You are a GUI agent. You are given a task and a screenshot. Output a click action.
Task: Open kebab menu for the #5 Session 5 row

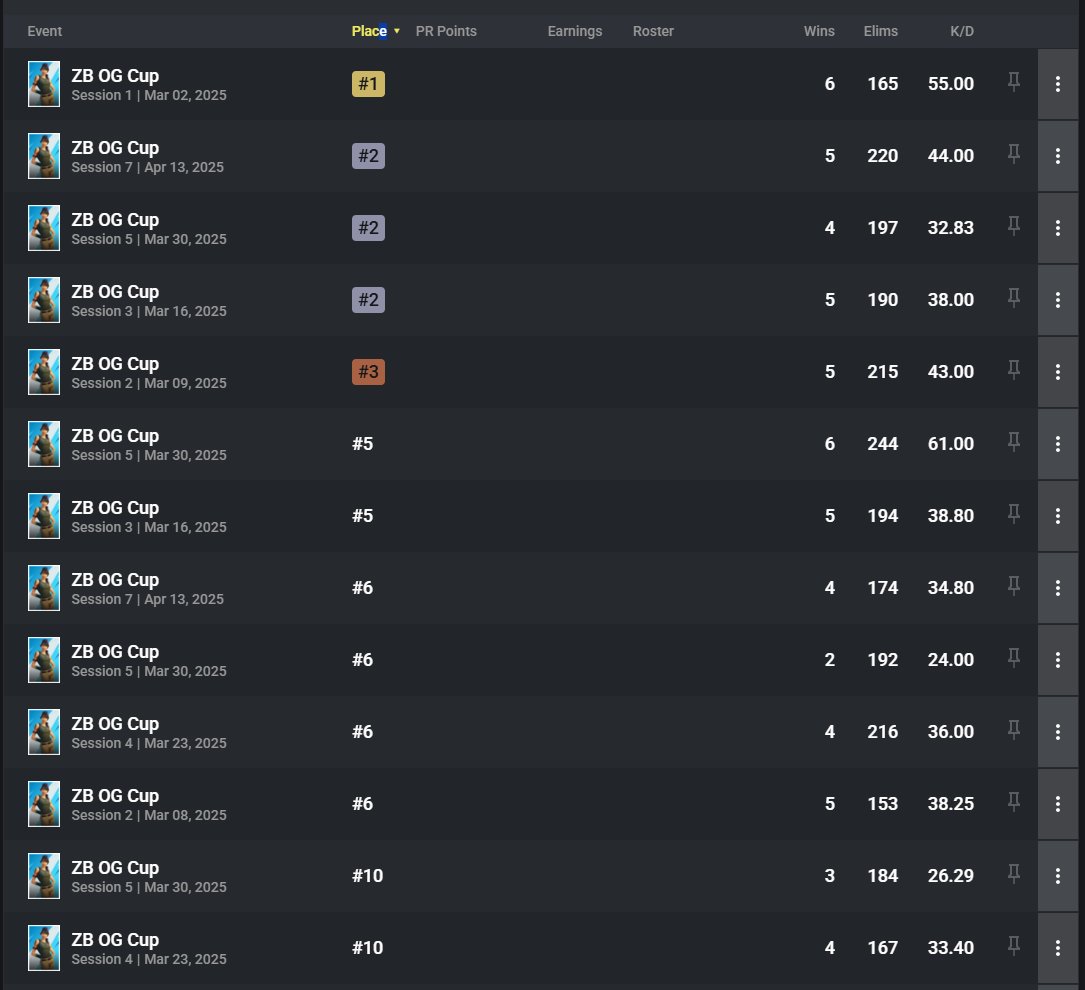point(1057,443)
